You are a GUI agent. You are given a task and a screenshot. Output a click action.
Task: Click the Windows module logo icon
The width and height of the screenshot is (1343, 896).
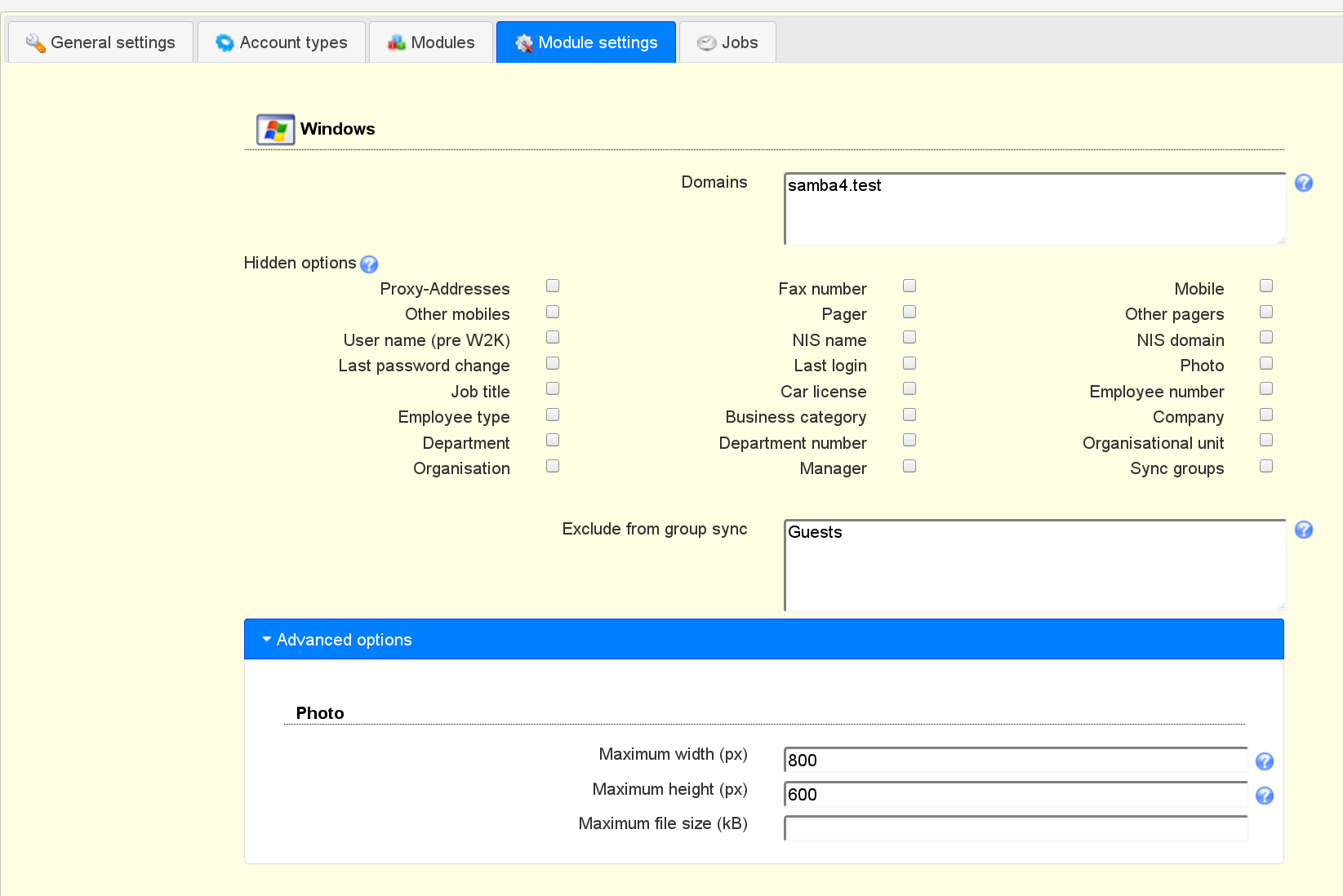coord(275,130)
